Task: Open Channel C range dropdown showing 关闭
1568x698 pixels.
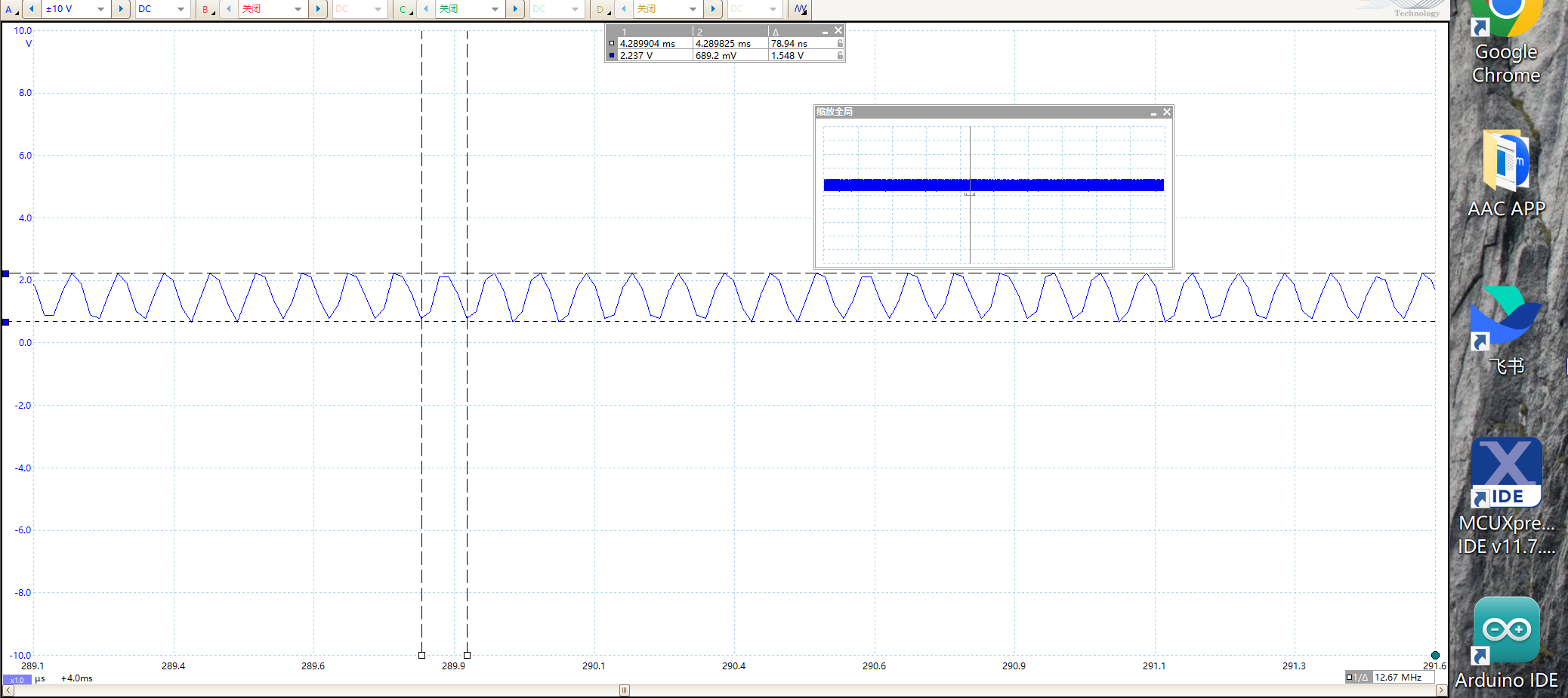Action: point(470,9)
